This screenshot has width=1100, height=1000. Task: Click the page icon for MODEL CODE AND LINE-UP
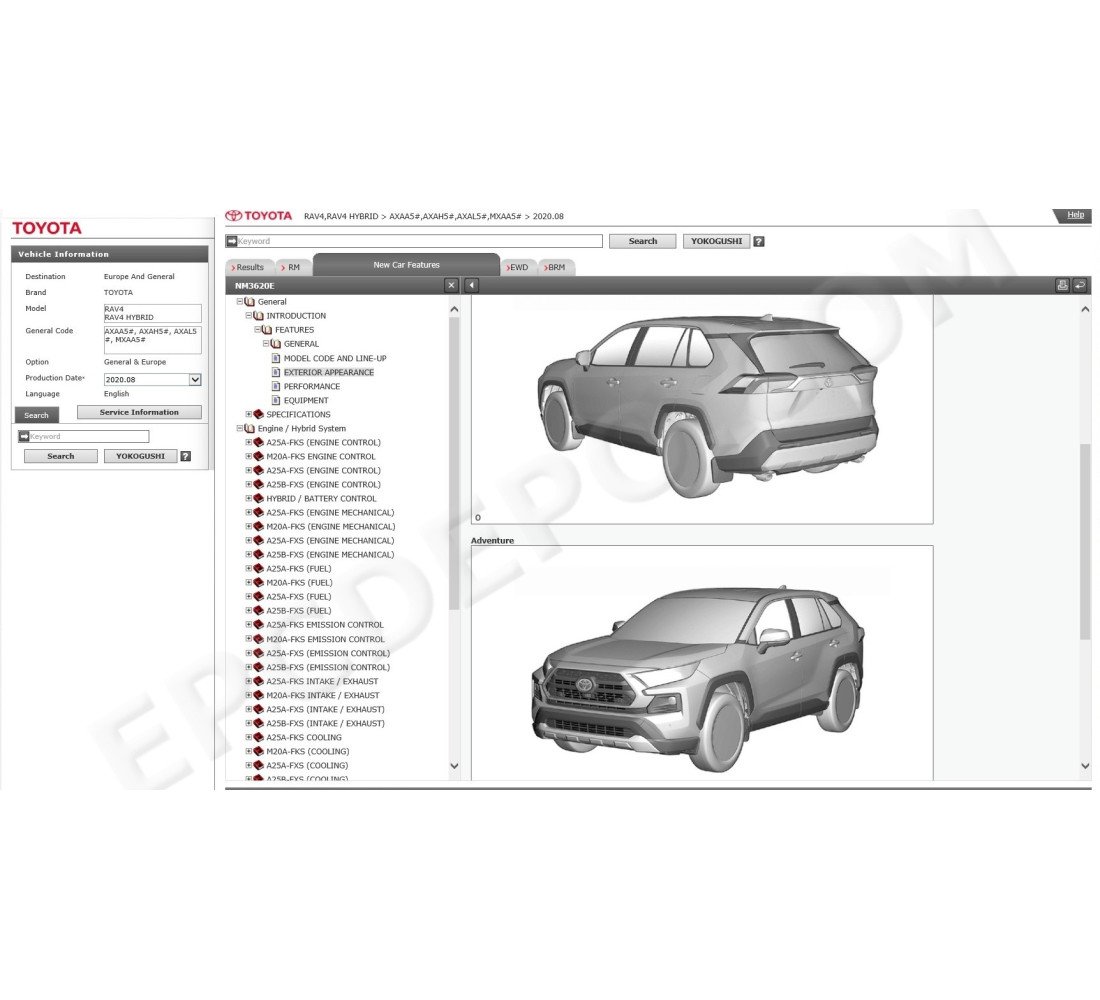(276, 358)
